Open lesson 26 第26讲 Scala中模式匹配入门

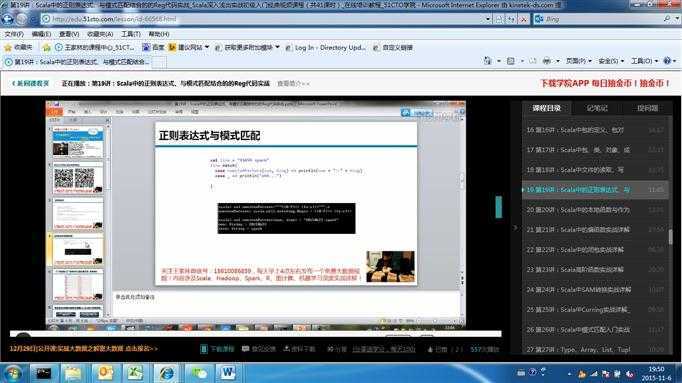[x=595, y=330]
